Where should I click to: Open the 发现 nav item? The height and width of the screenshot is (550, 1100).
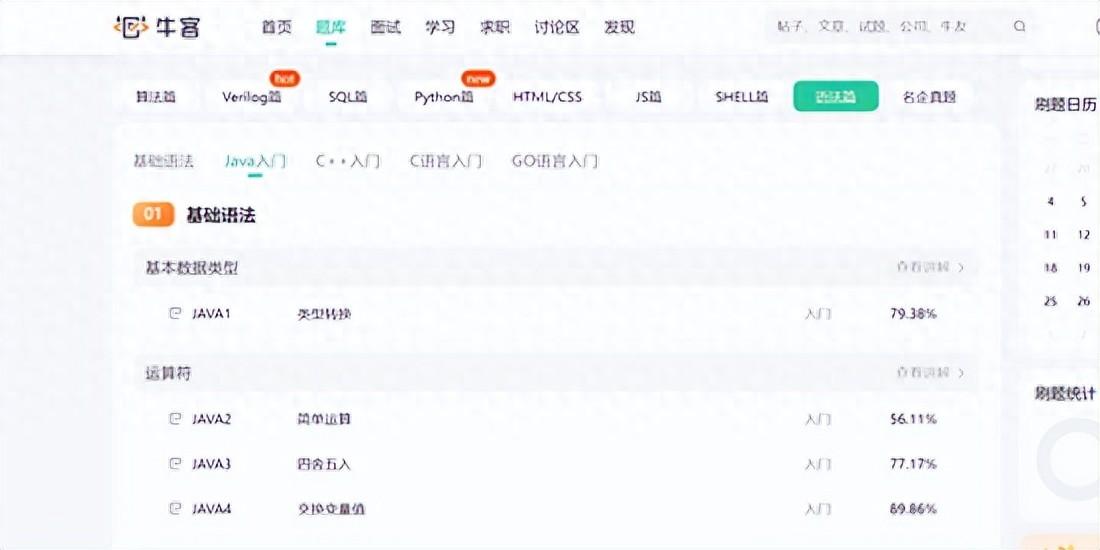(619, 27)
